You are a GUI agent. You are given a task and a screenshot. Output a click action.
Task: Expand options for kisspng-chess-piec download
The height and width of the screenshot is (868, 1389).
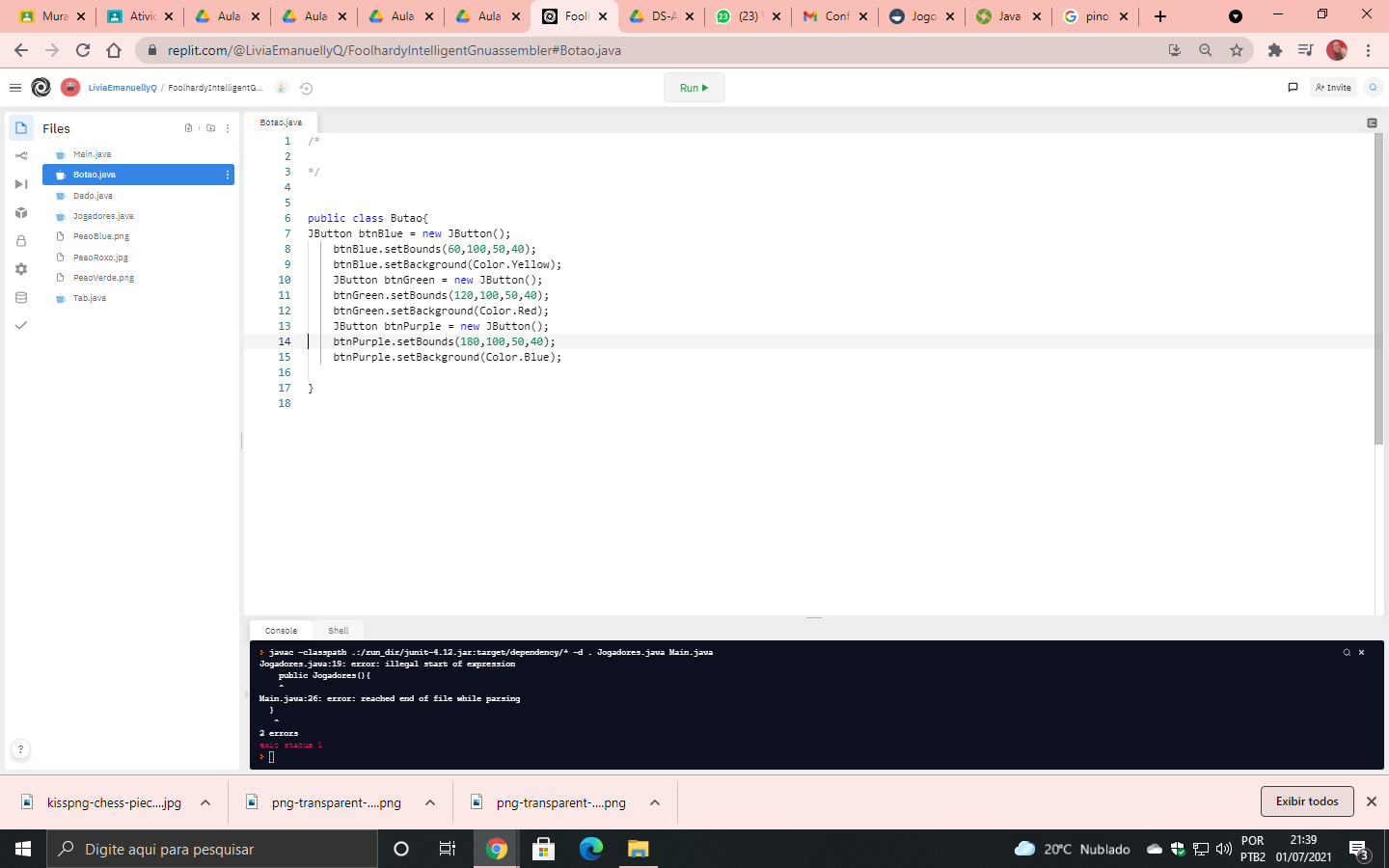pyautogui.click(x=205, y=802)
